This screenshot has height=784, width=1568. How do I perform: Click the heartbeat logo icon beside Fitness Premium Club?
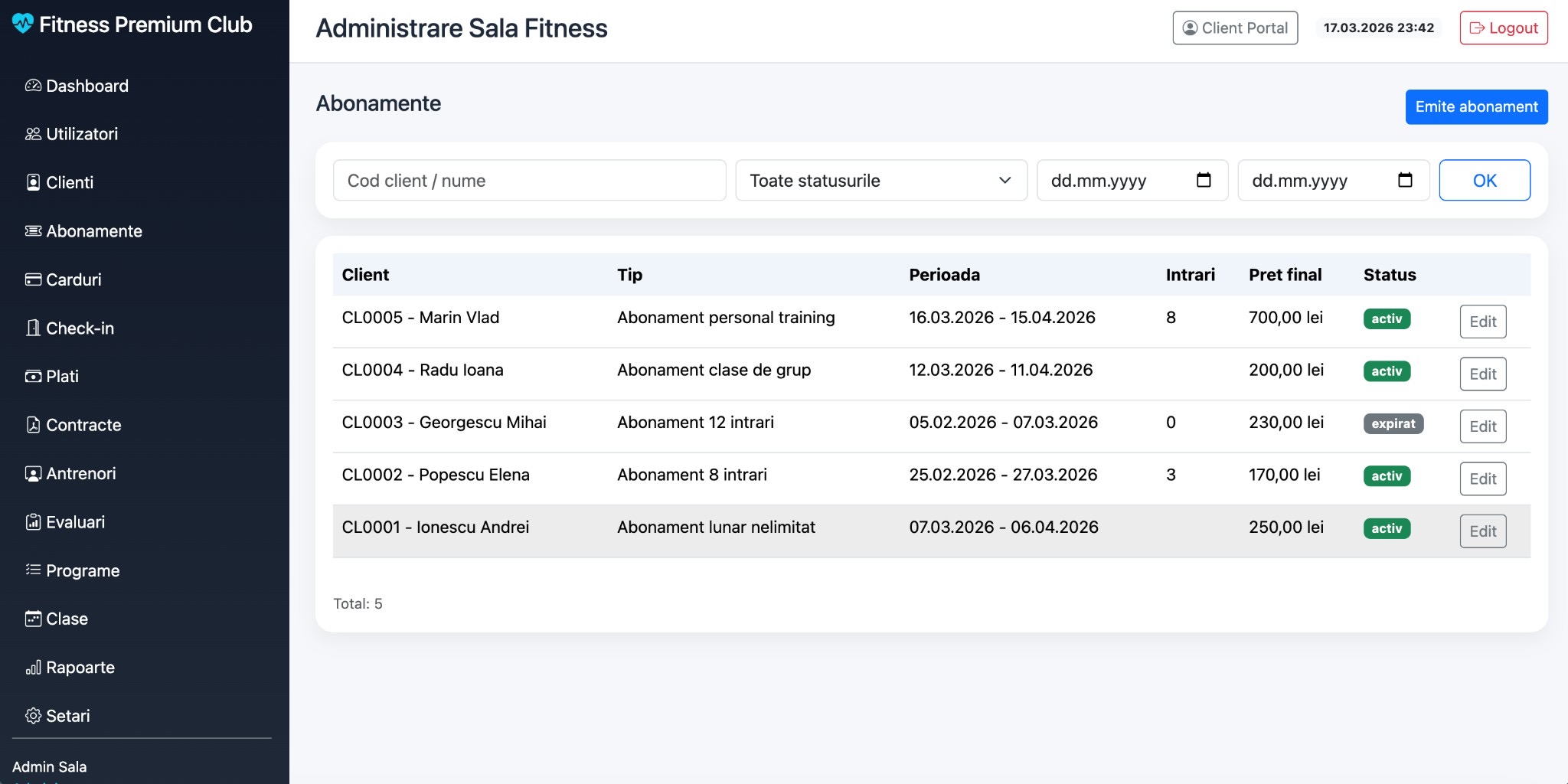click(x=23, y=24)
